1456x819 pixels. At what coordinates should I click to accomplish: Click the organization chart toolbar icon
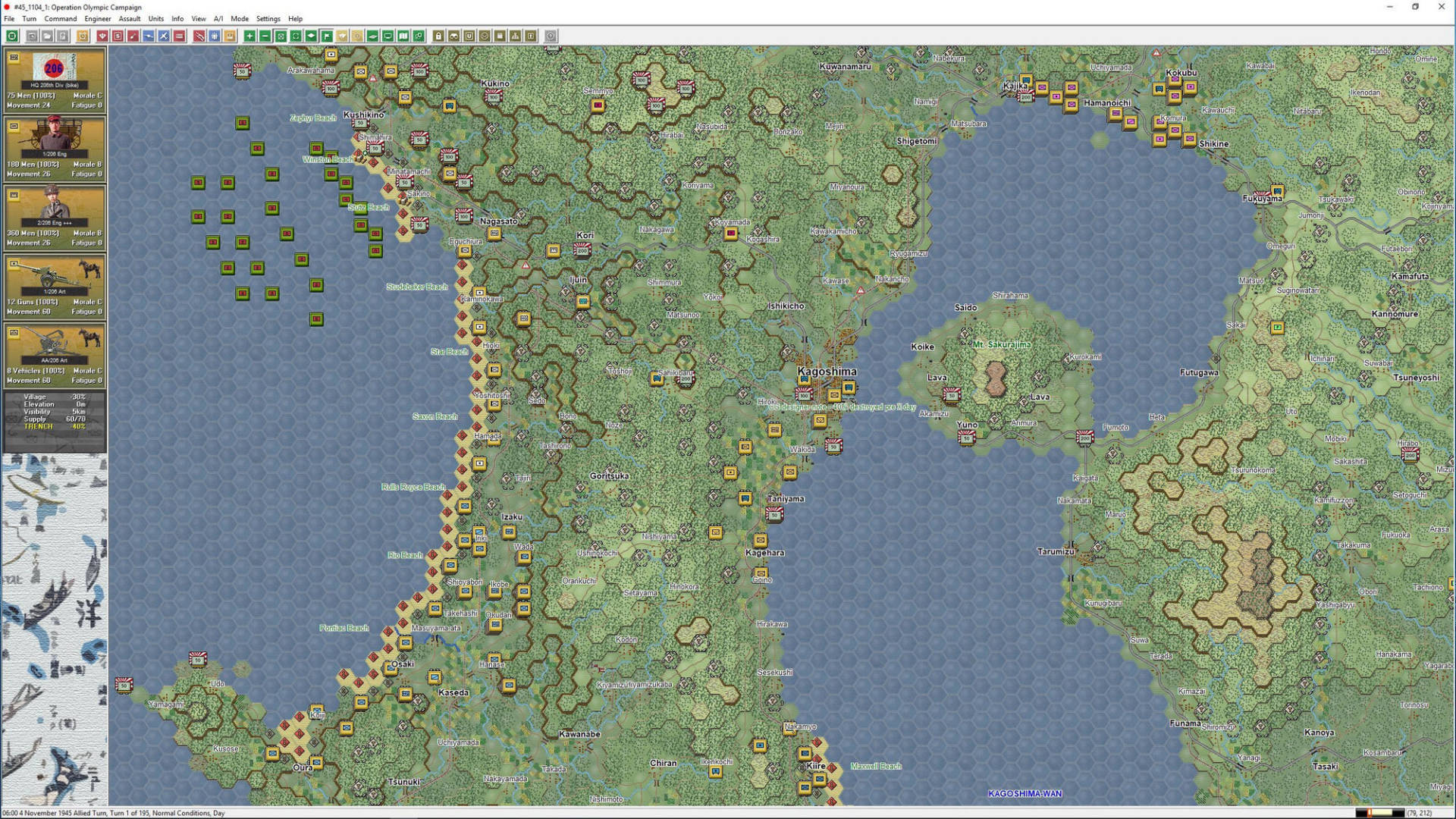pos(516,36)
